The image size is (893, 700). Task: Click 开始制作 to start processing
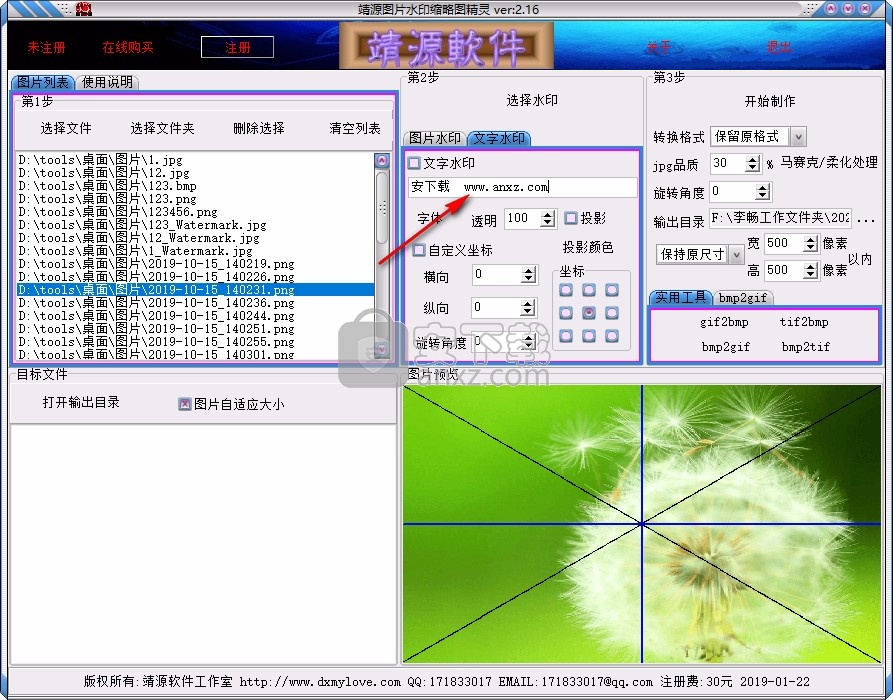tap(770, 101)
